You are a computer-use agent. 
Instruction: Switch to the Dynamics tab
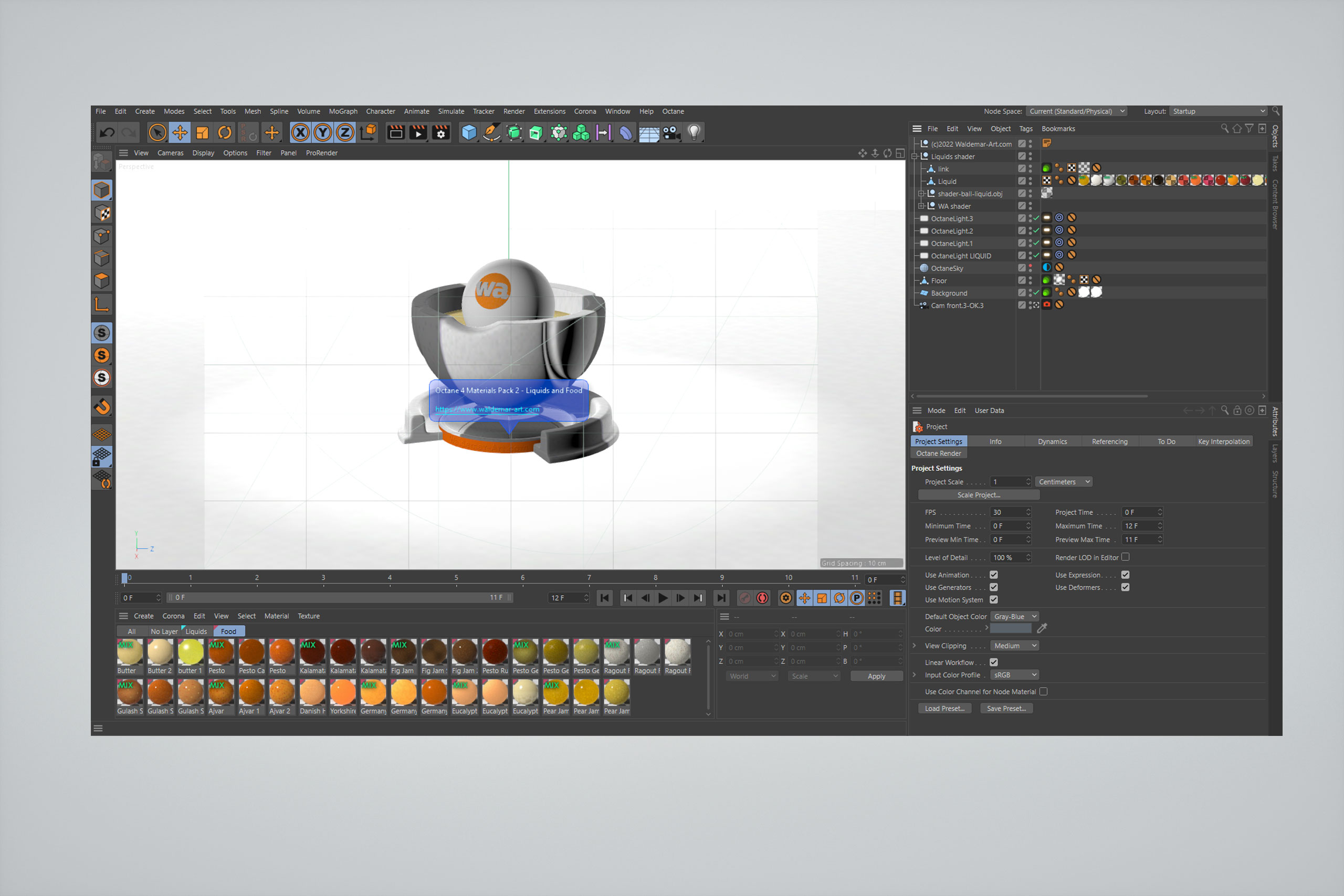[1052, 442]
